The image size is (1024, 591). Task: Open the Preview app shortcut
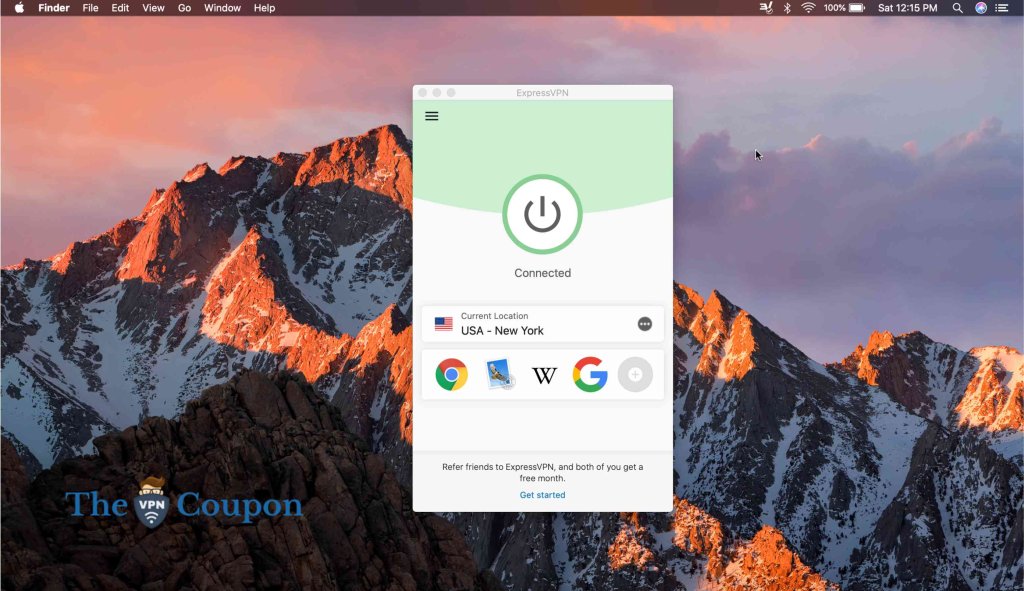497,375
